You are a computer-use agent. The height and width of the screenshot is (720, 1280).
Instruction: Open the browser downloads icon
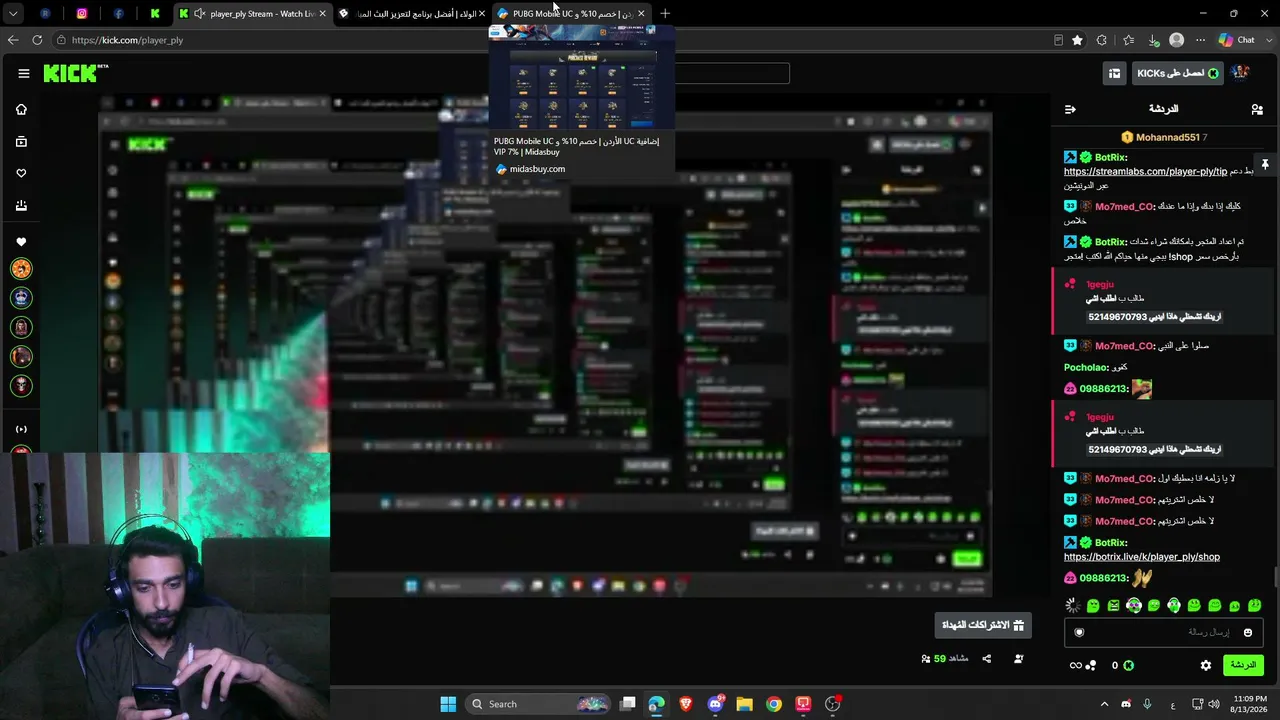point(1152,40)
